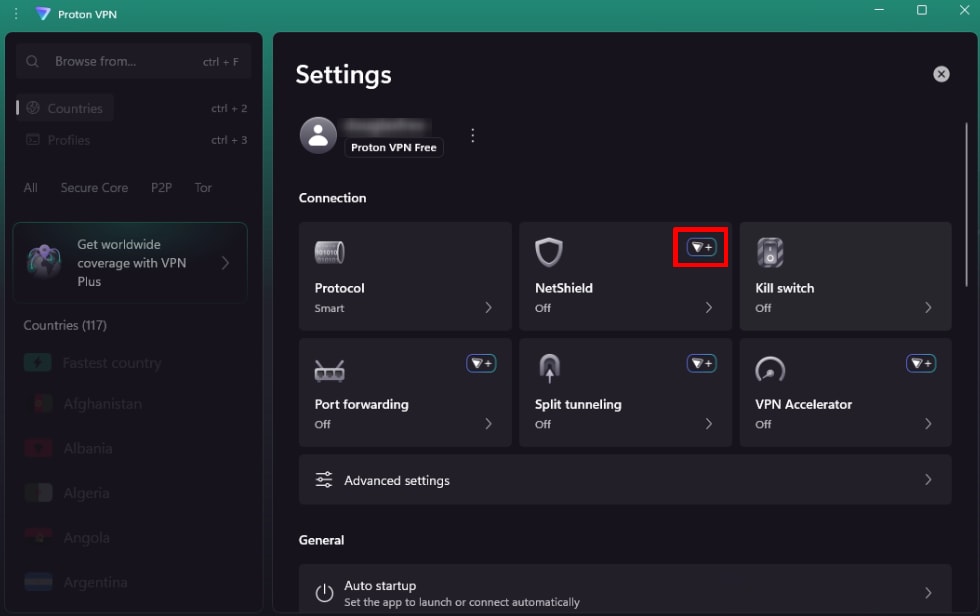
Task: Open the title bar three-dot menu
Action: click(16, 14)
